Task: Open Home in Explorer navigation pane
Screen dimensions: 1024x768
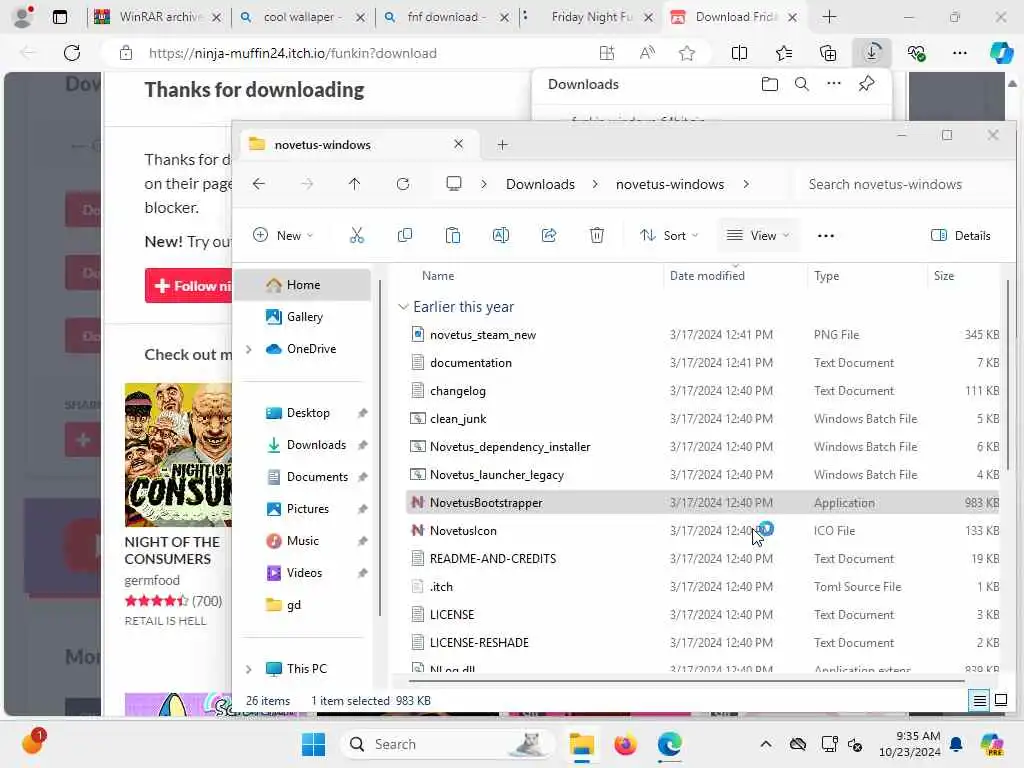Action: [302, 285]
